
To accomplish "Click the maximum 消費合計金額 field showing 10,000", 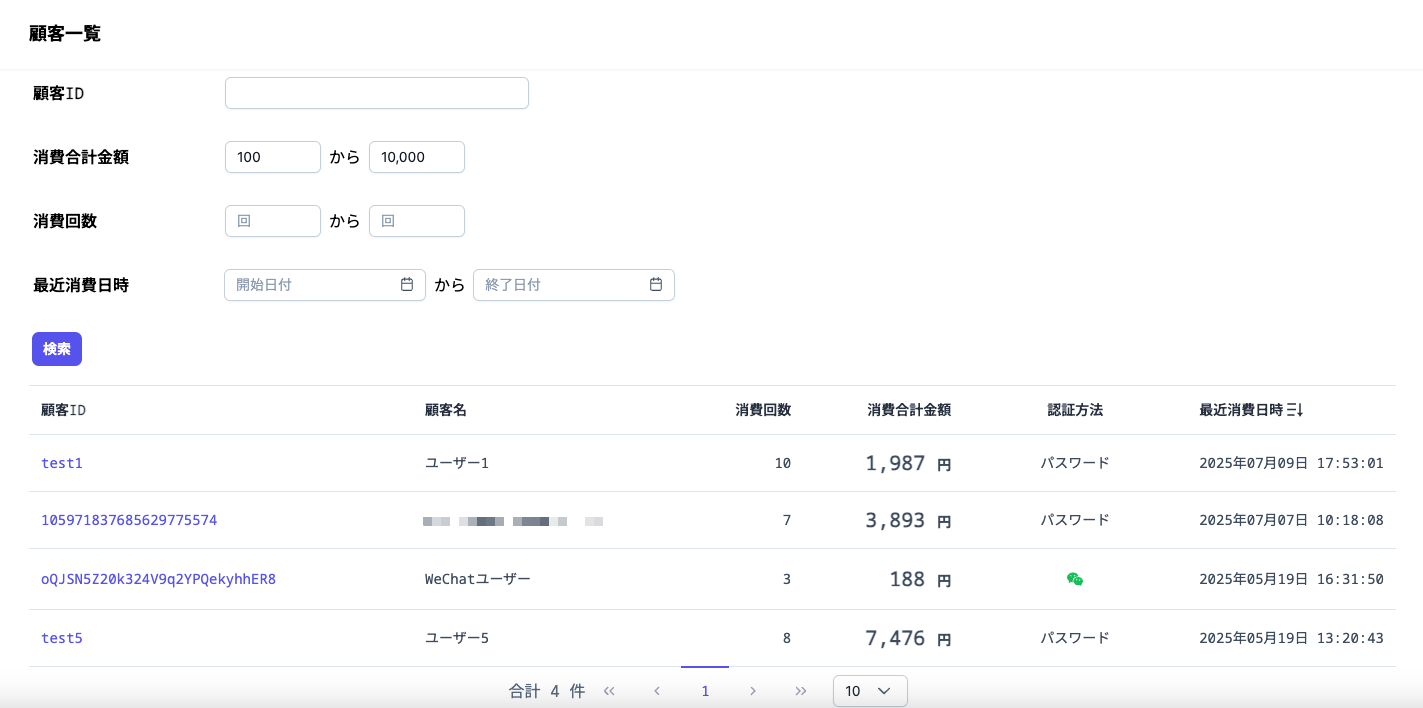I will (417, 157).
